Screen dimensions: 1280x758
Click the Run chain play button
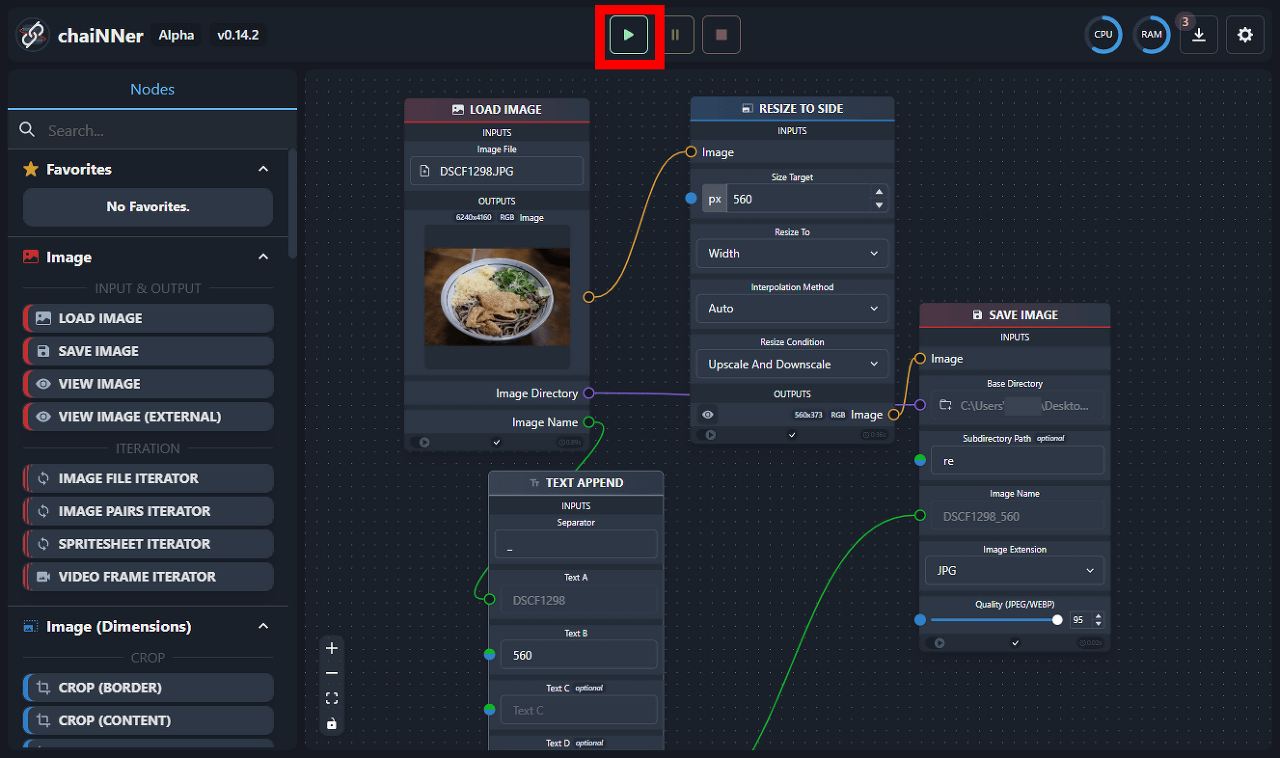click(629, 35)
